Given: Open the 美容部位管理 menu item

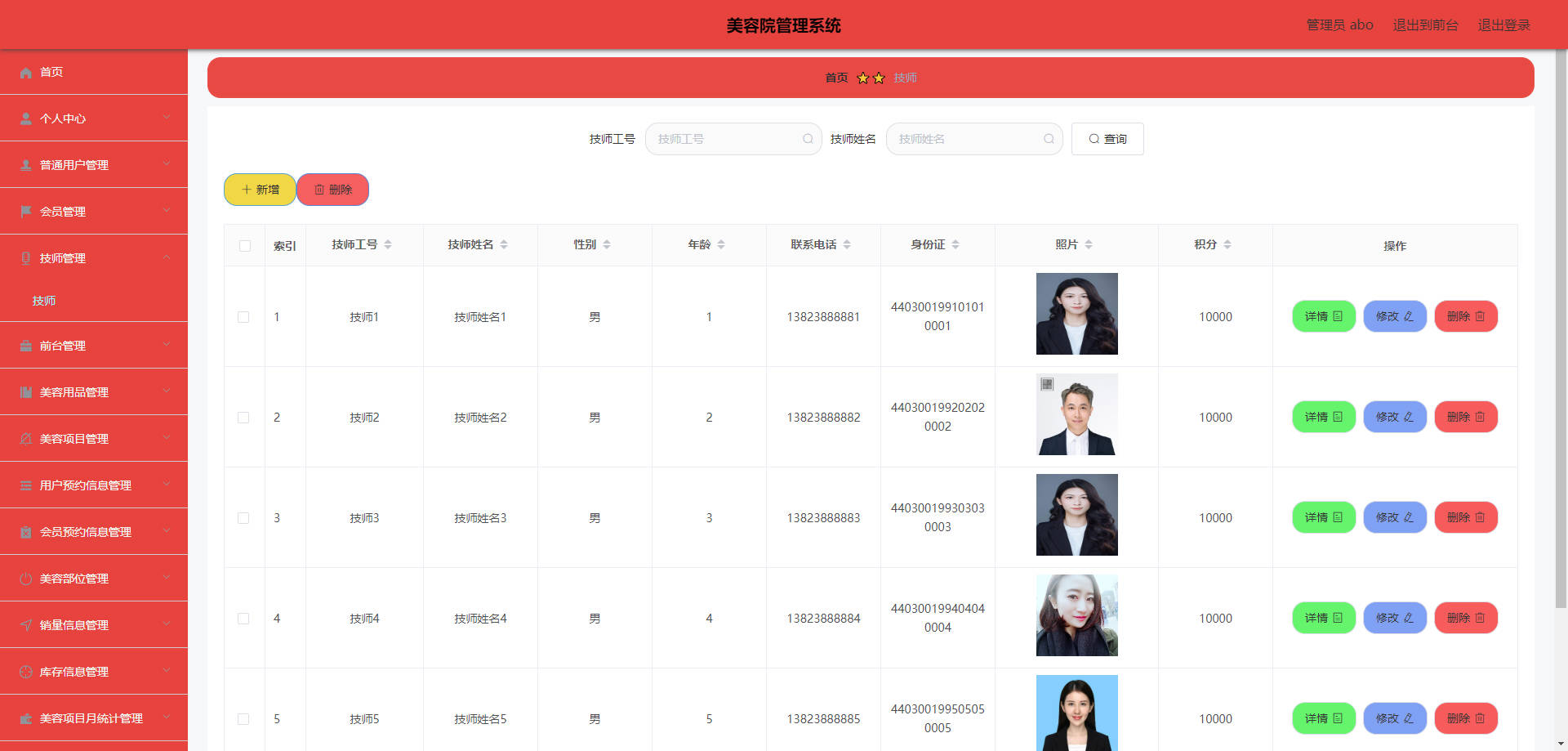Looking at the screenshot, I should click(x=94, y=579).
